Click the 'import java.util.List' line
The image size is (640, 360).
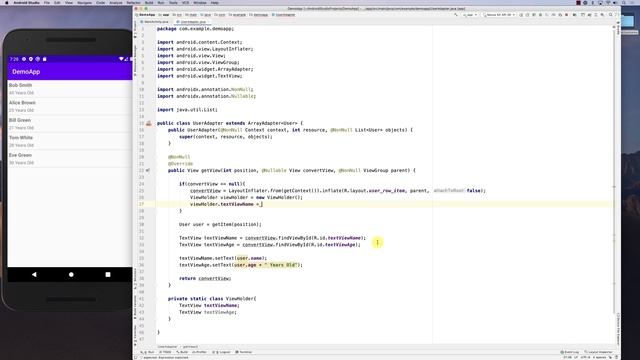pyautogui.click(x=187, y=109)
